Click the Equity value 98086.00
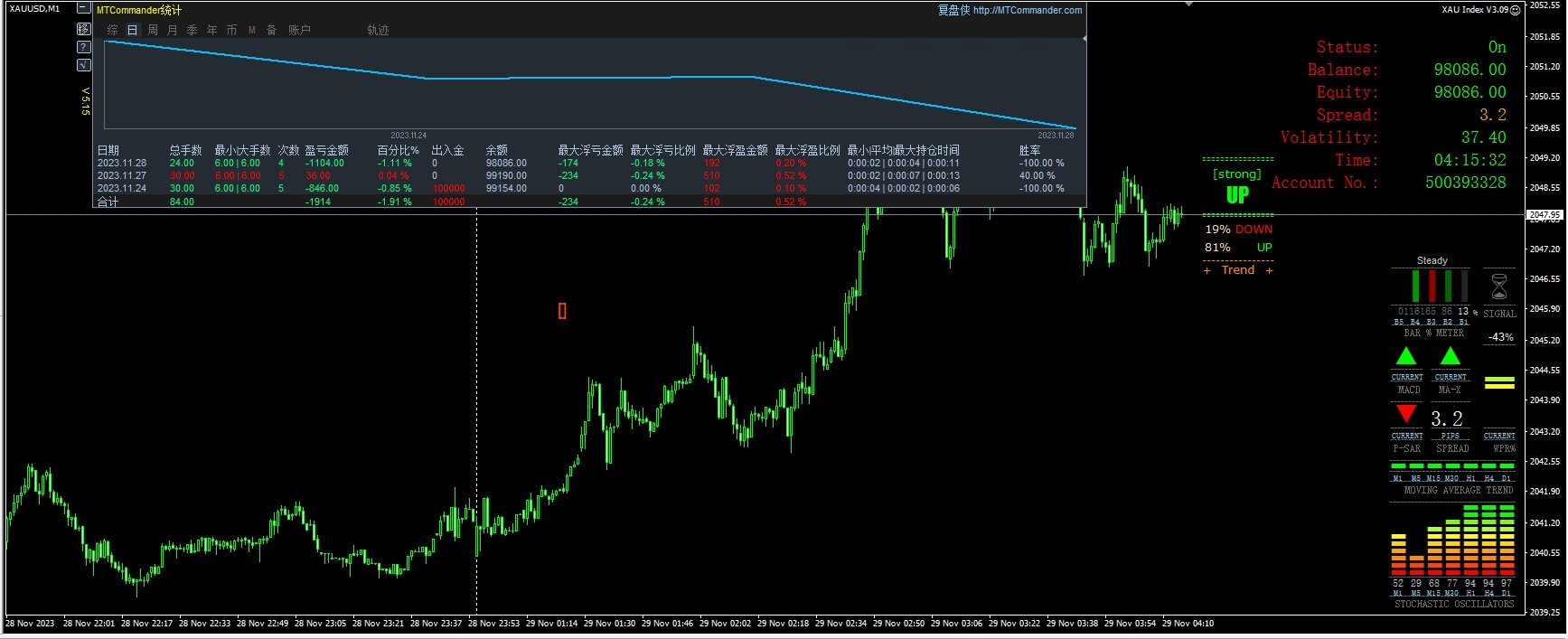Image resolution: width=1568 pixels, height=639 pixels. (x=1469, y=92)
